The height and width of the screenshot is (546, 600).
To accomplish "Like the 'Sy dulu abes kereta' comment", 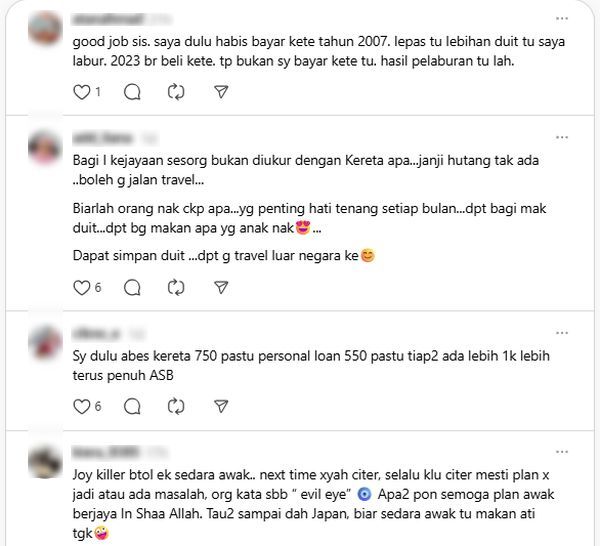I will coord(82,407).
